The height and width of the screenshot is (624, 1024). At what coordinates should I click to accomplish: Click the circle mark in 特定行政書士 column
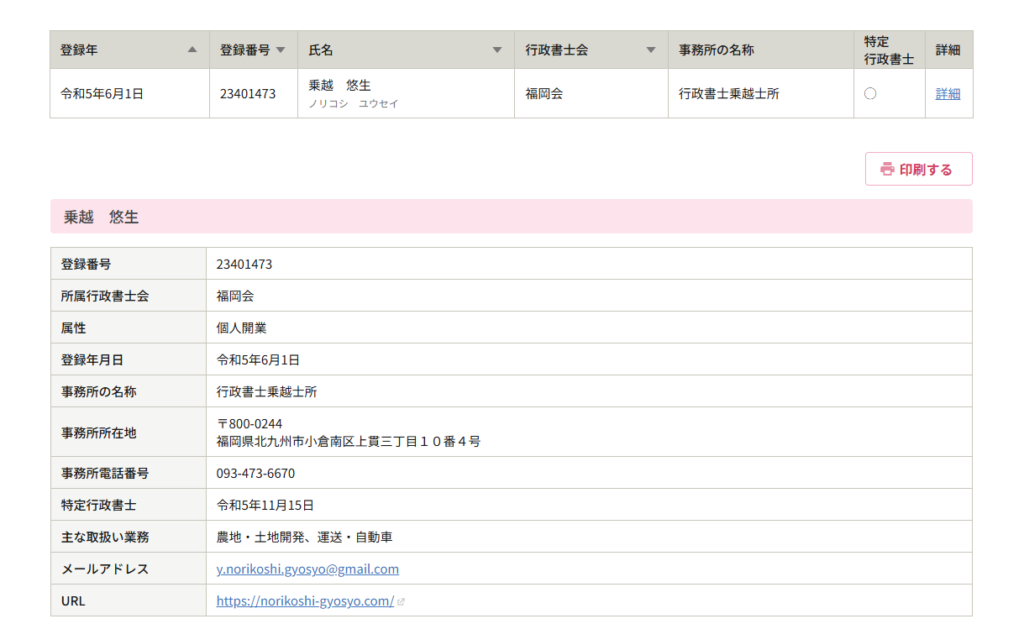tap(870, 94)
